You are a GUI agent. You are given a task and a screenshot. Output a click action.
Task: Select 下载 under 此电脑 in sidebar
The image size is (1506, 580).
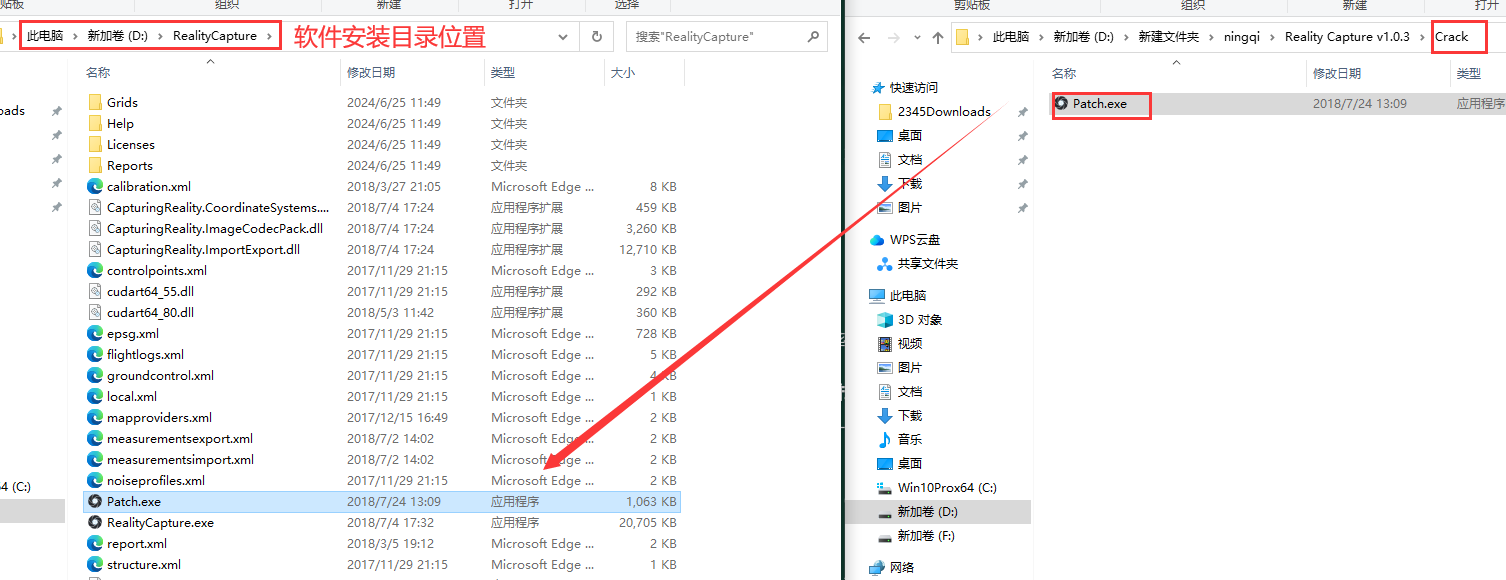910,415
